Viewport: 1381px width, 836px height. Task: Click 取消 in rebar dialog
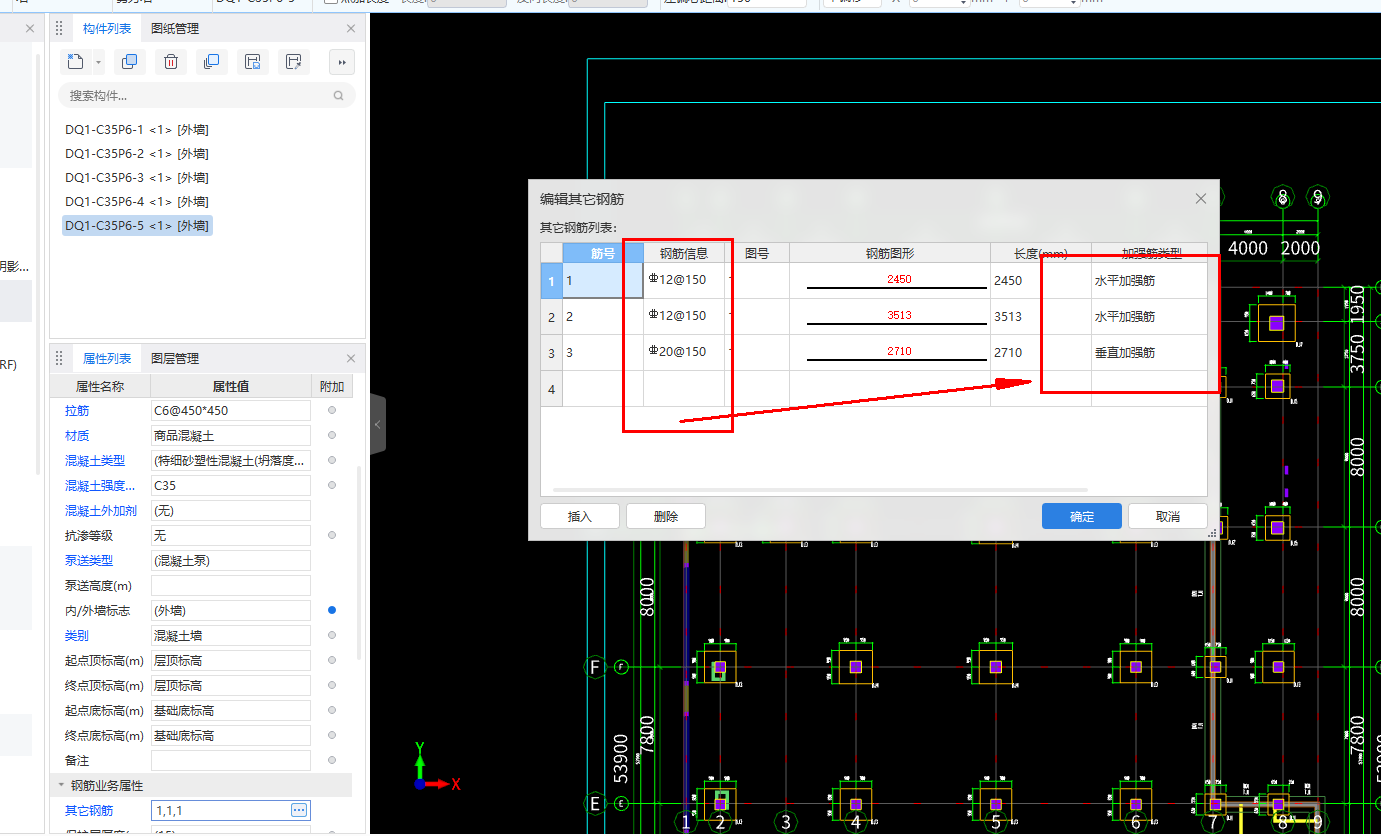click(1168, 516)
